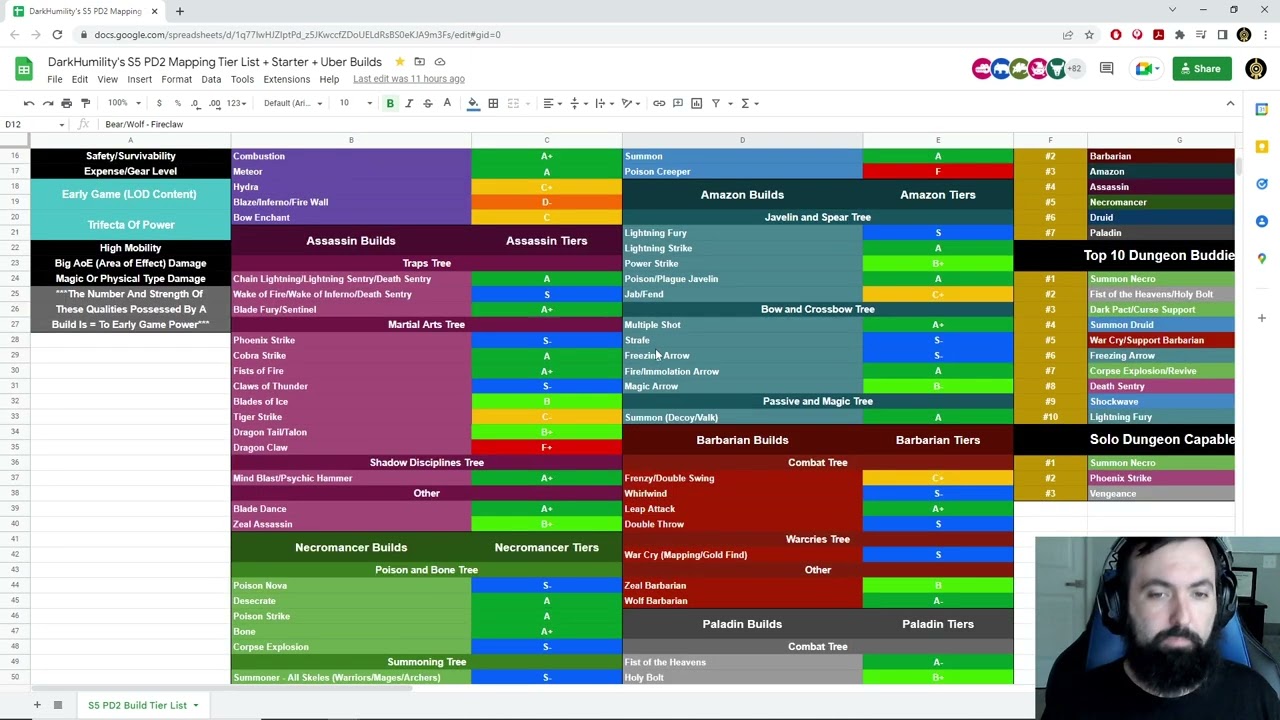Open the Insert menu
The height and width of the screenshot is (720, 1280).
[139, 79]
